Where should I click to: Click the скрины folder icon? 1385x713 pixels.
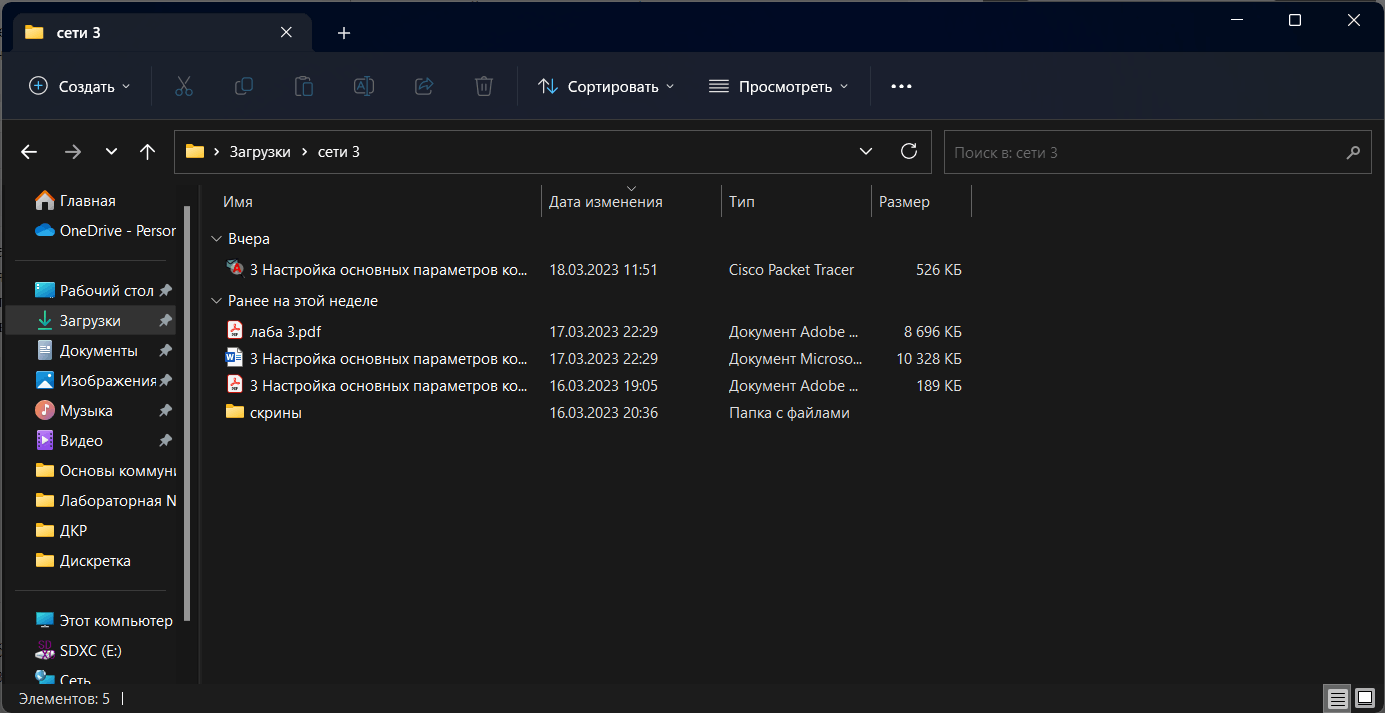(x=235, y=411)
